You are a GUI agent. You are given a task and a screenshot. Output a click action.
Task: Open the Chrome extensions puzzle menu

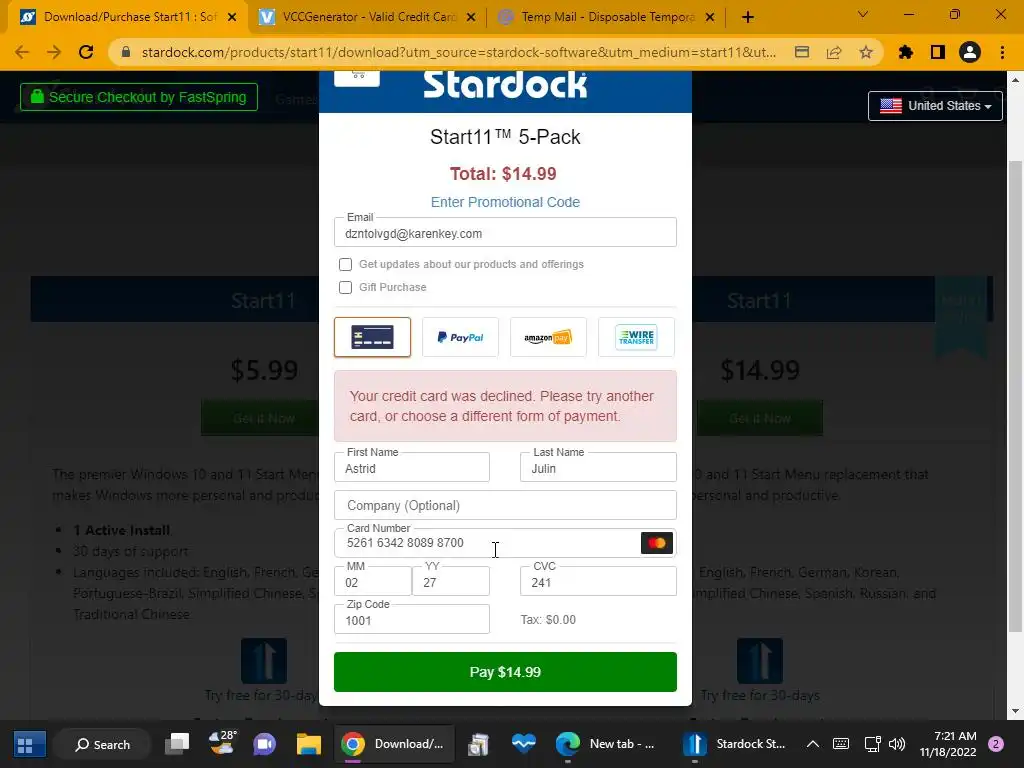pyautogui.click(x=905, y=52)
